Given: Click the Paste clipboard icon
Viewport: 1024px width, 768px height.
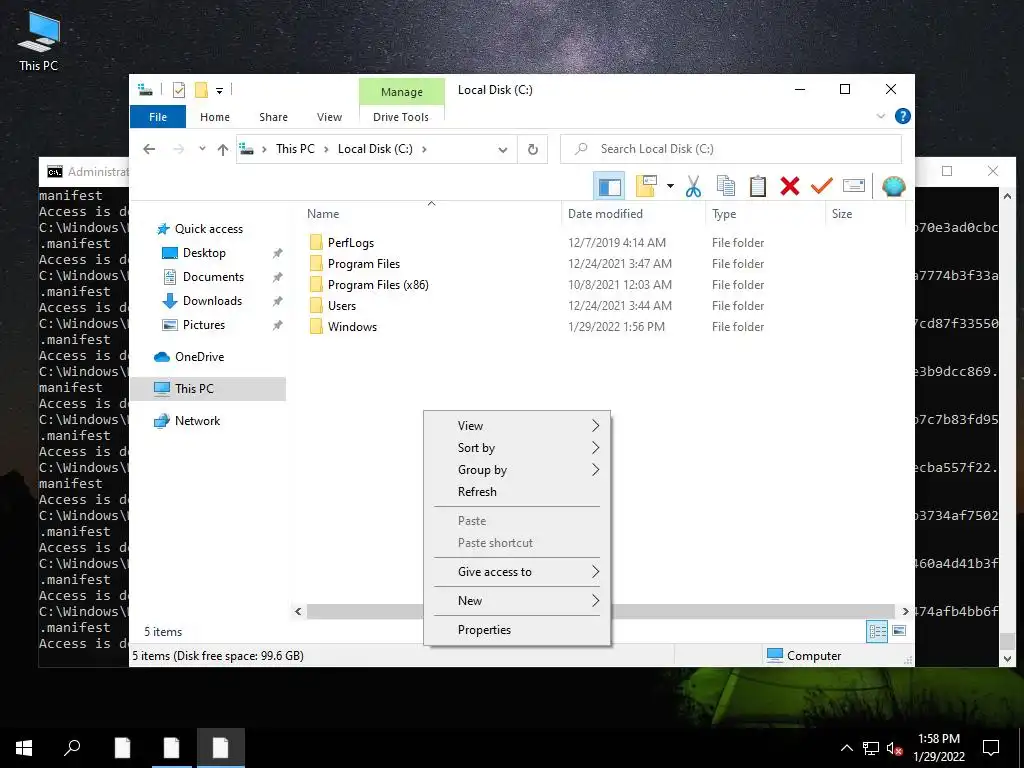Looking at the screenshot, I should pyautogui.click(x=758, y=186).
